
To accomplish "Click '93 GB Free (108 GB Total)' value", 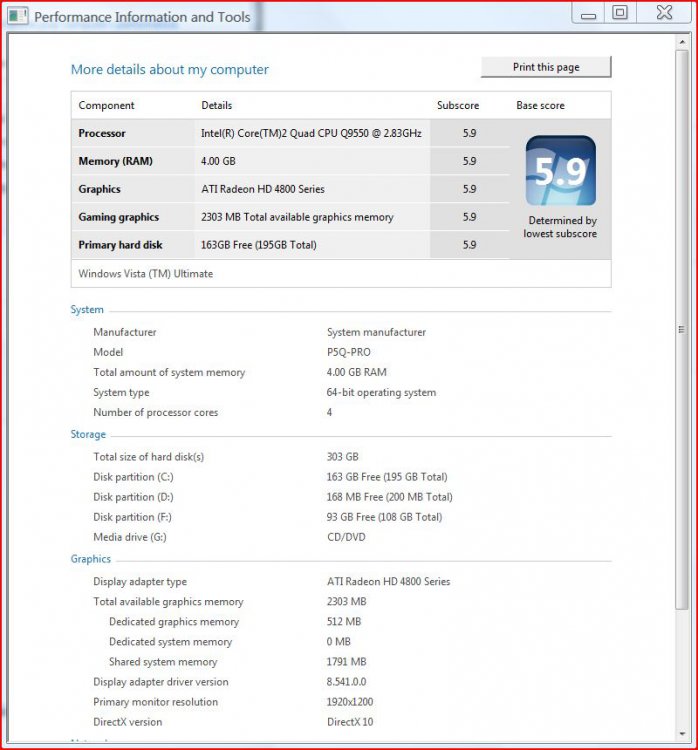I will click(384, 517).
